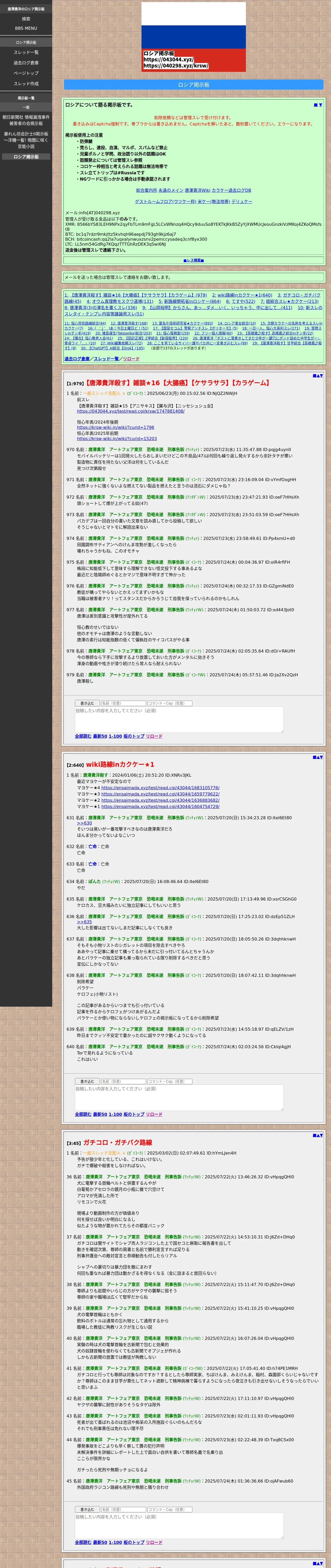The image size is (331, 1568).
Task: Open the カラケー過去ログDB link
Action: tap(231, 191)
